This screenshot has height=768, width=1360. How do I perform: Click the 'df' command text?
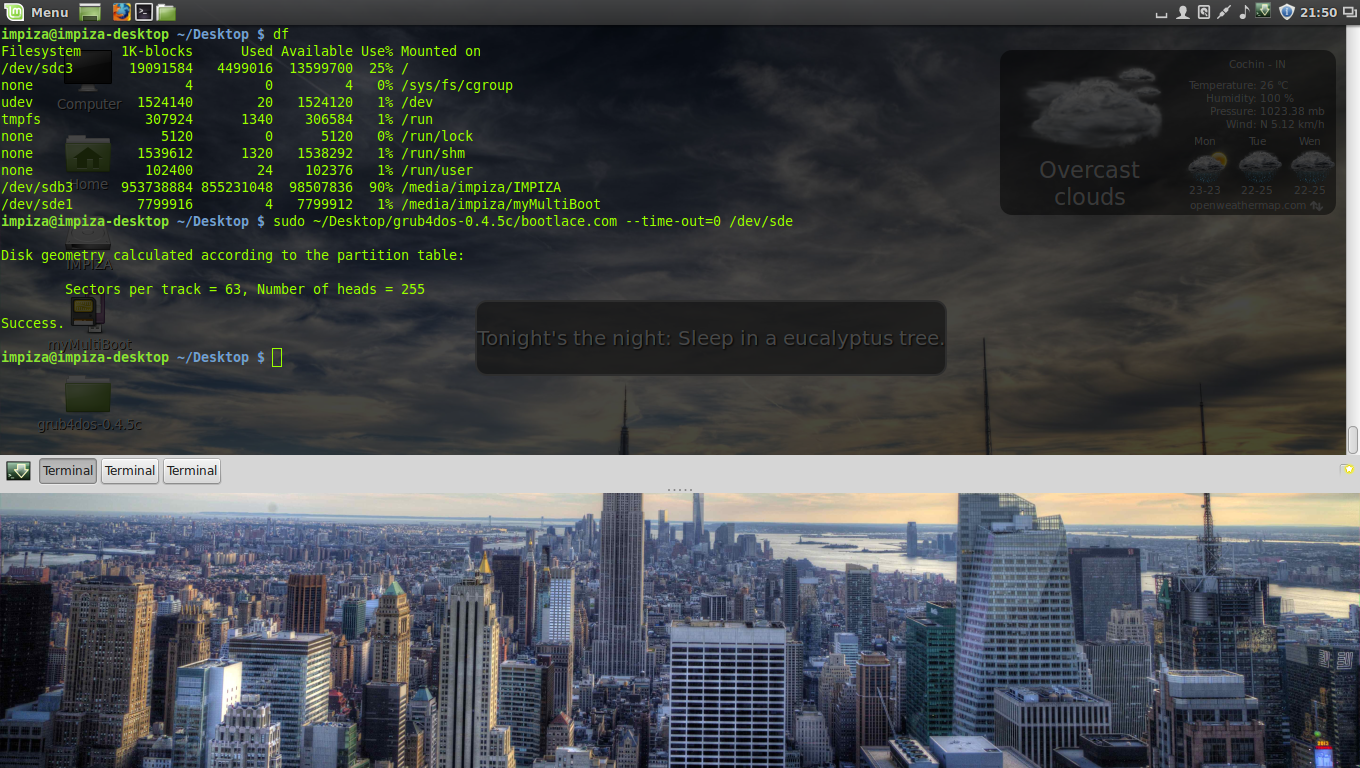pyautogui.click(x=281, y=34)
